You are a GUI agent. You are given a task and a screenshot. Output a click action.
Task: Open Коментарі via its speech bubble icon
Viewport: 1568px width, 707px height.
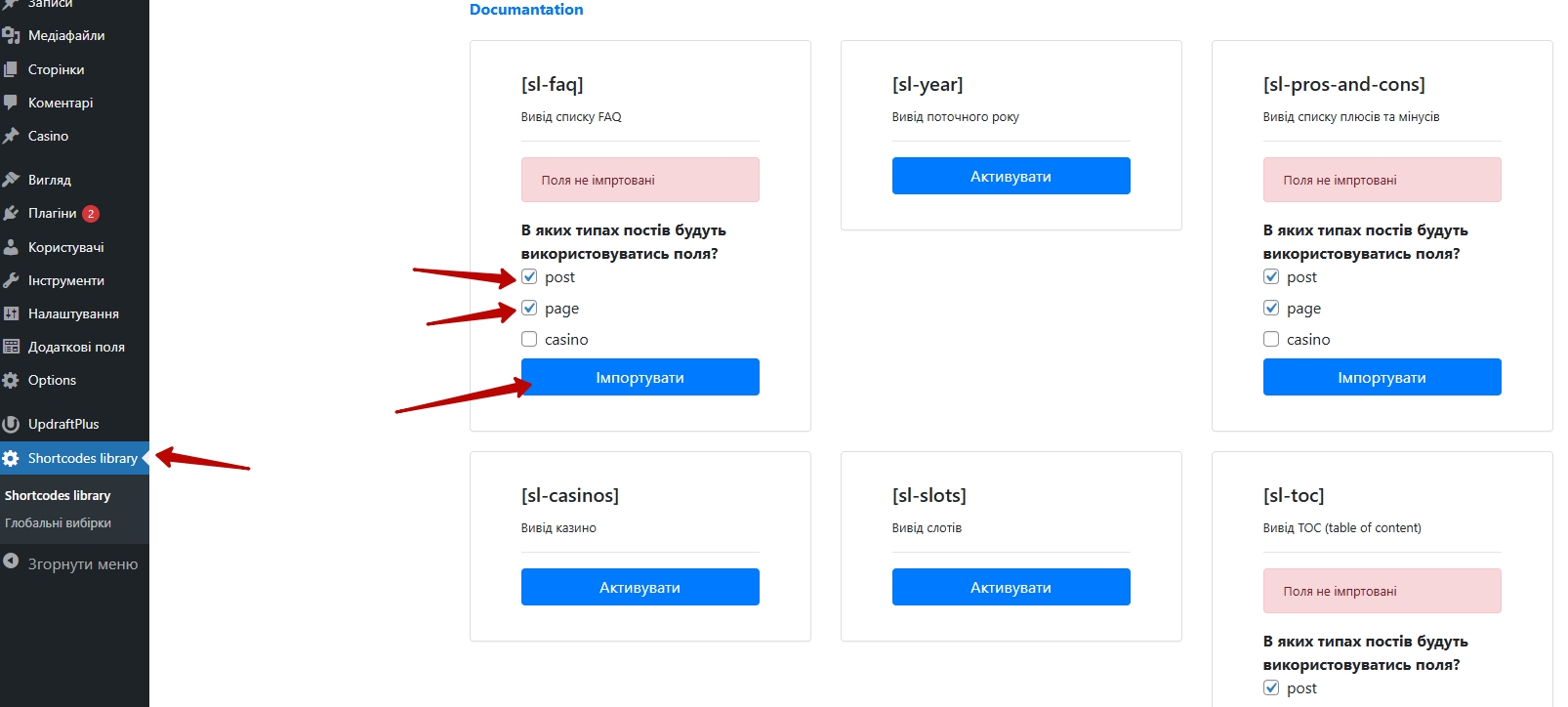[11, 103]
